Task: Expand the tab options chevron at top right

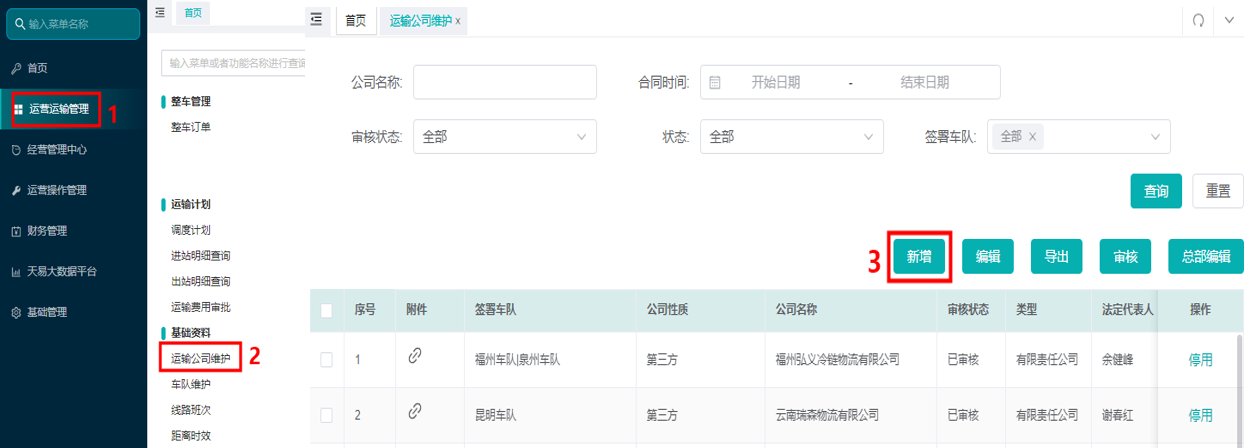Action: 1229,20
